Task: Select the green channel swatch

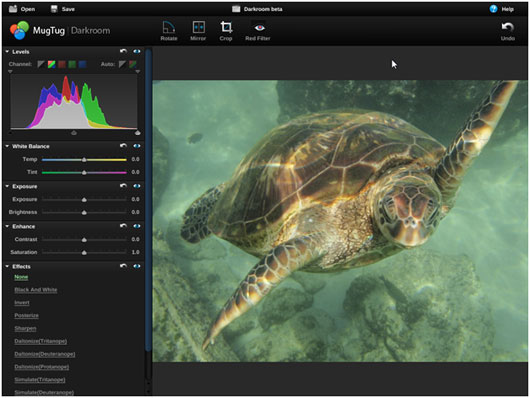Action: click(x=72, y=64)
